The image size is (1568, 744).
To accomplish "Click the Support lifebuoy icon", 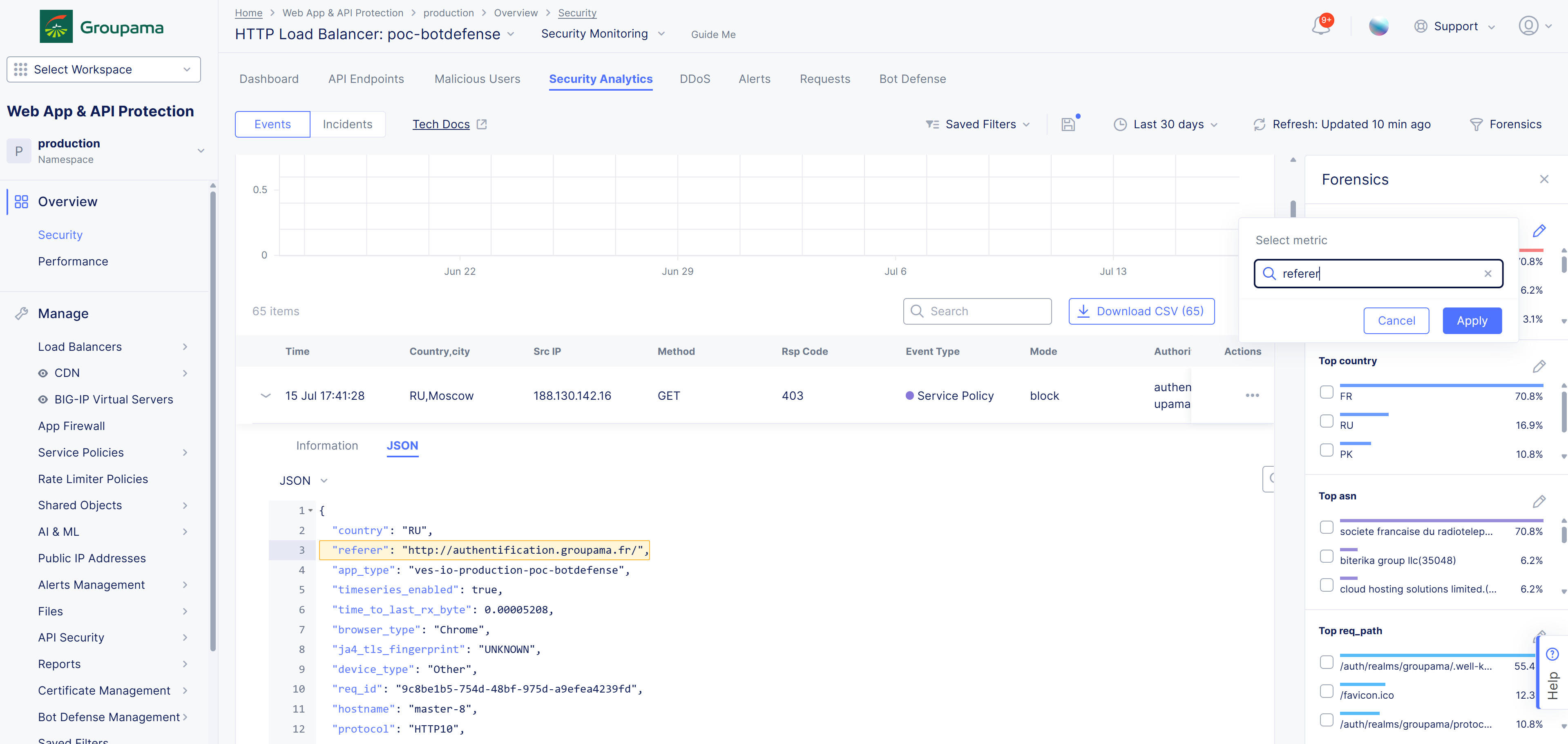I will pos(1421,26).
